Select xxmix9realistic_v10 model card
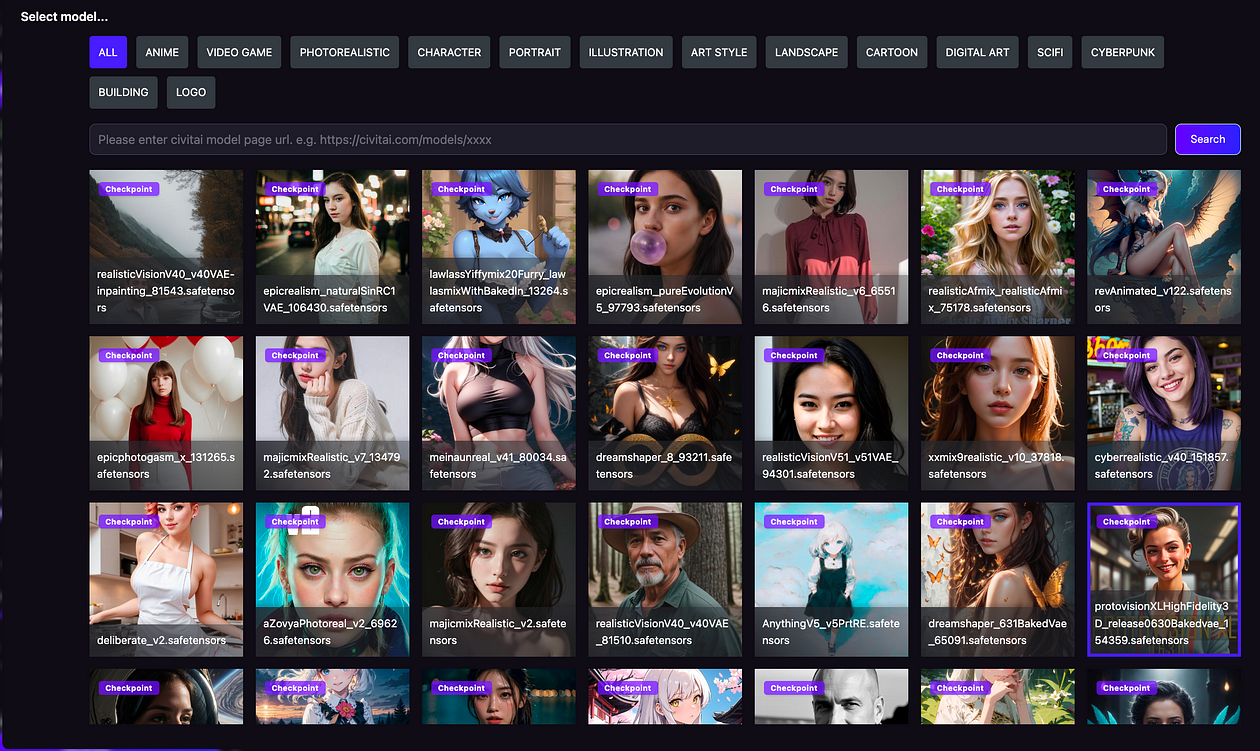 [998, 413]
